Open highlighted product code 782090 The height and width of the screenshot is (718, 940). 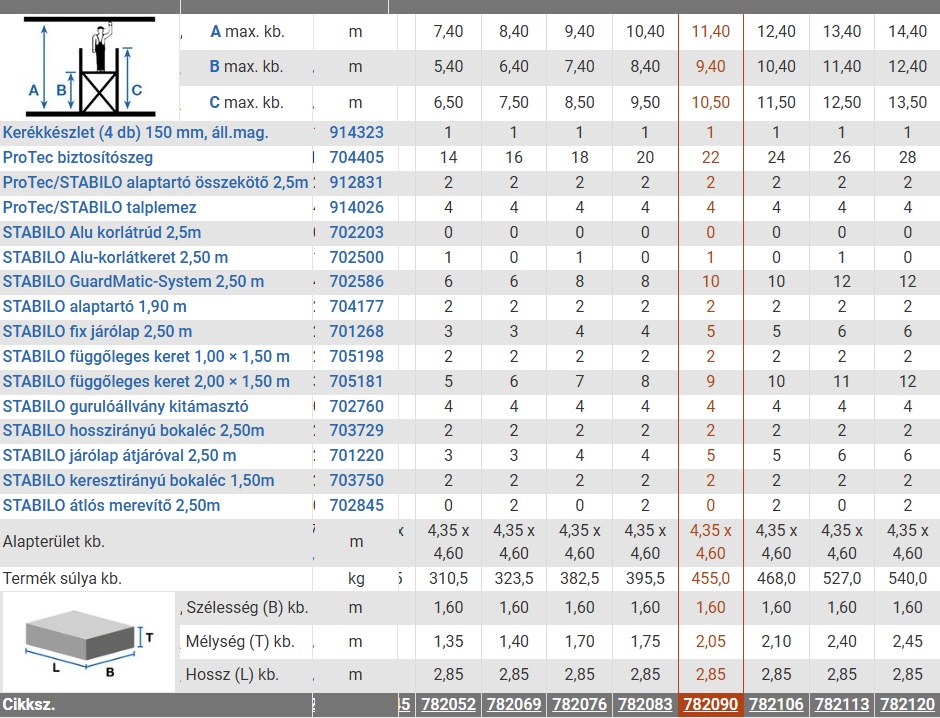tap(711, 704)
